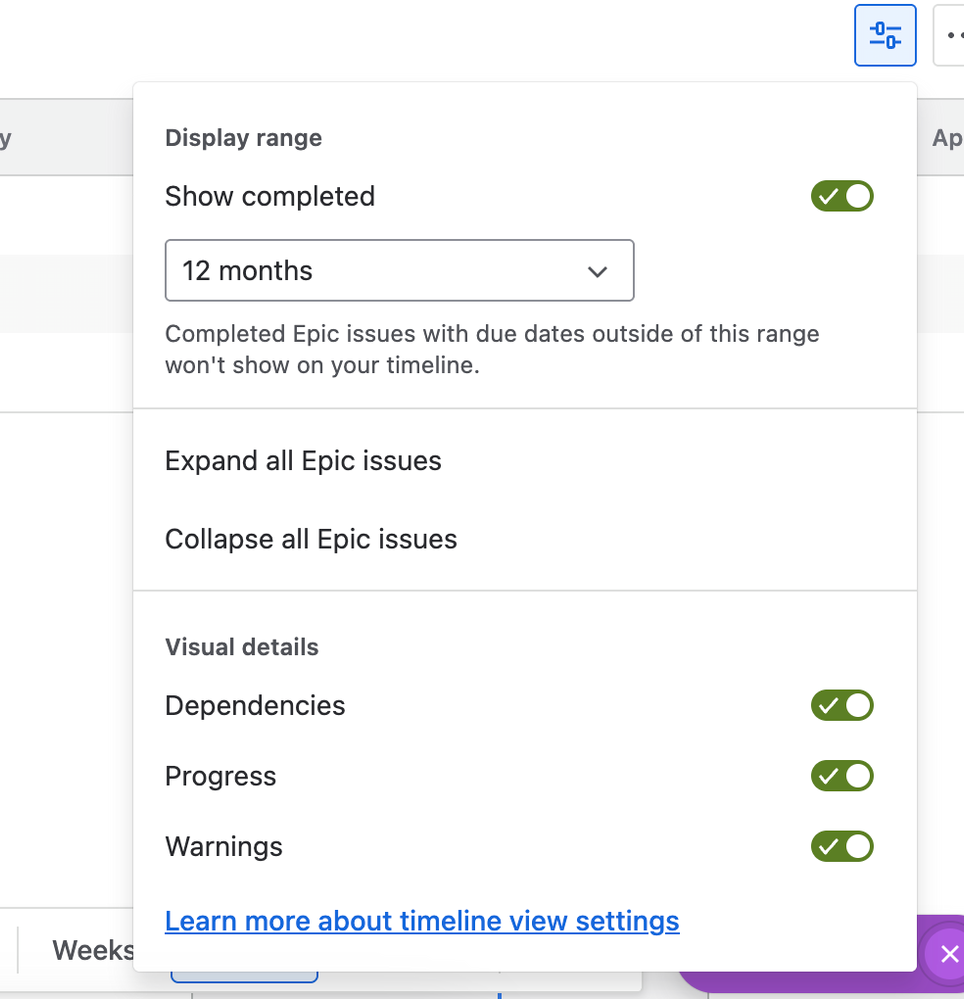Disable the Warnings visual detail toggle
This screenshot has width=964, height=999.
pyautogui.click(x=841, y=846)
